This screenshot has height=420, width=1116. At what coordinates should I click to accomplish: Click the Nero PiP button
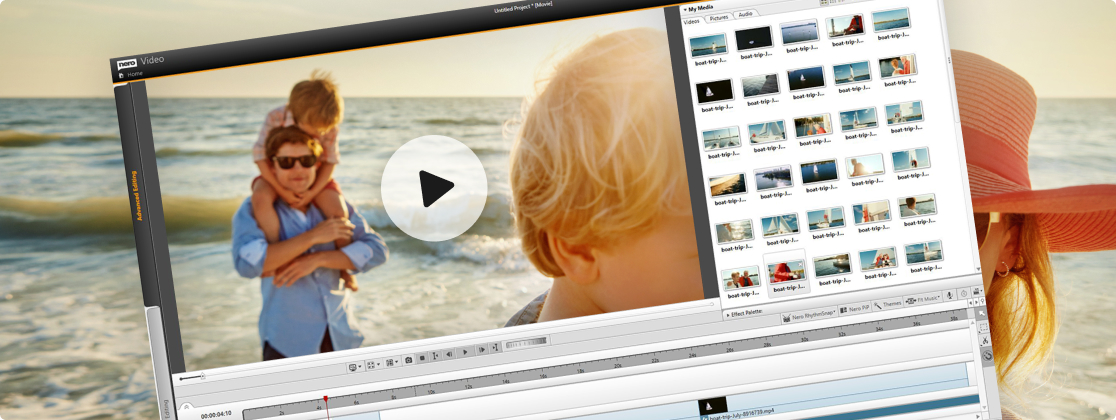[x=856, y=308]
